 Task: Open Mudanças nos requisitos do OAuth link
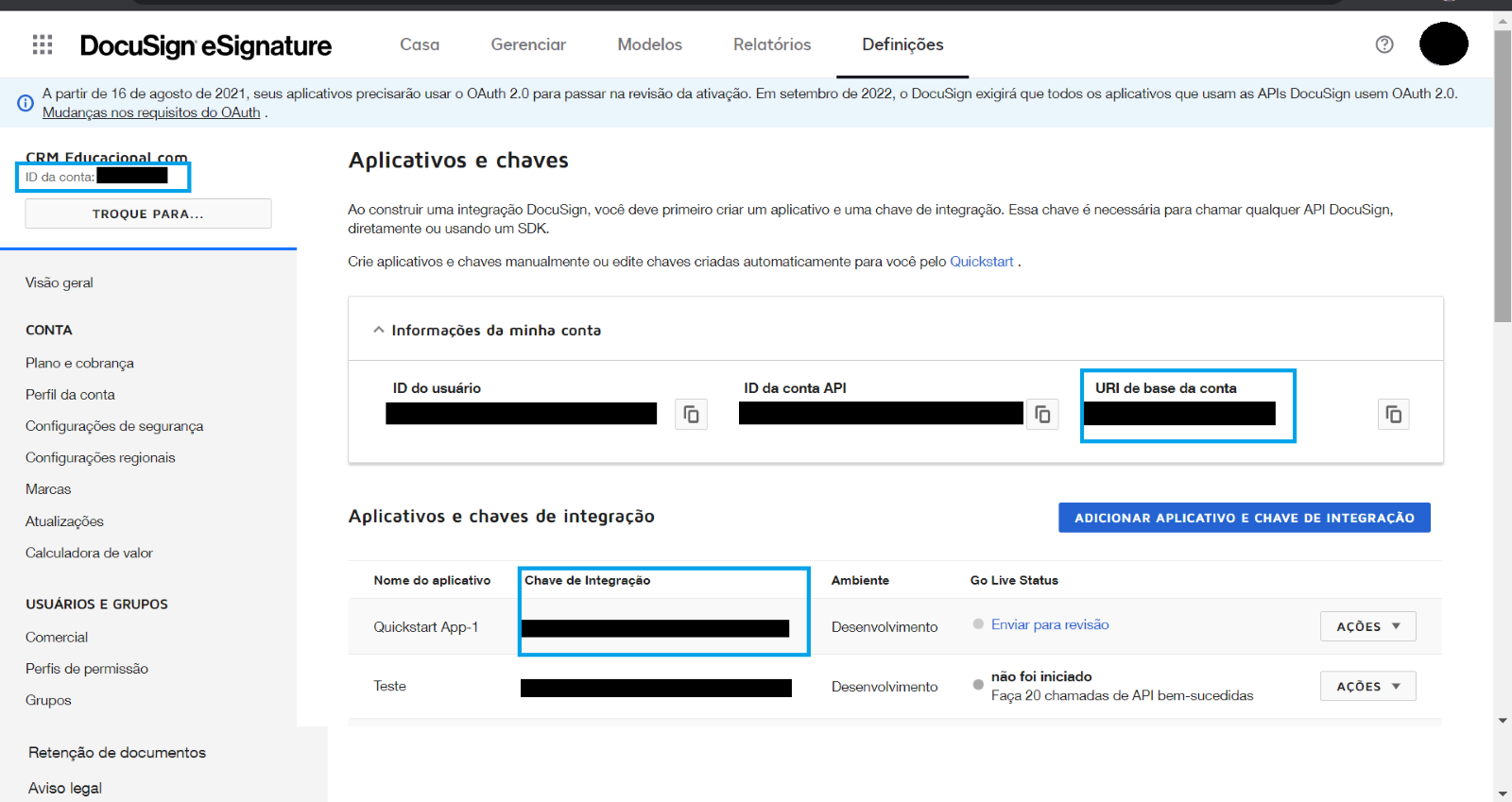tap(151, 112)
